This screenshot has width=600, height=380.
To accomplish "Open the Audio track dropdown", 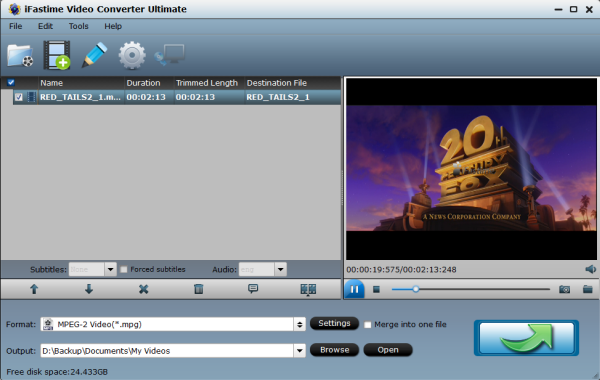I will click(280, 269).
